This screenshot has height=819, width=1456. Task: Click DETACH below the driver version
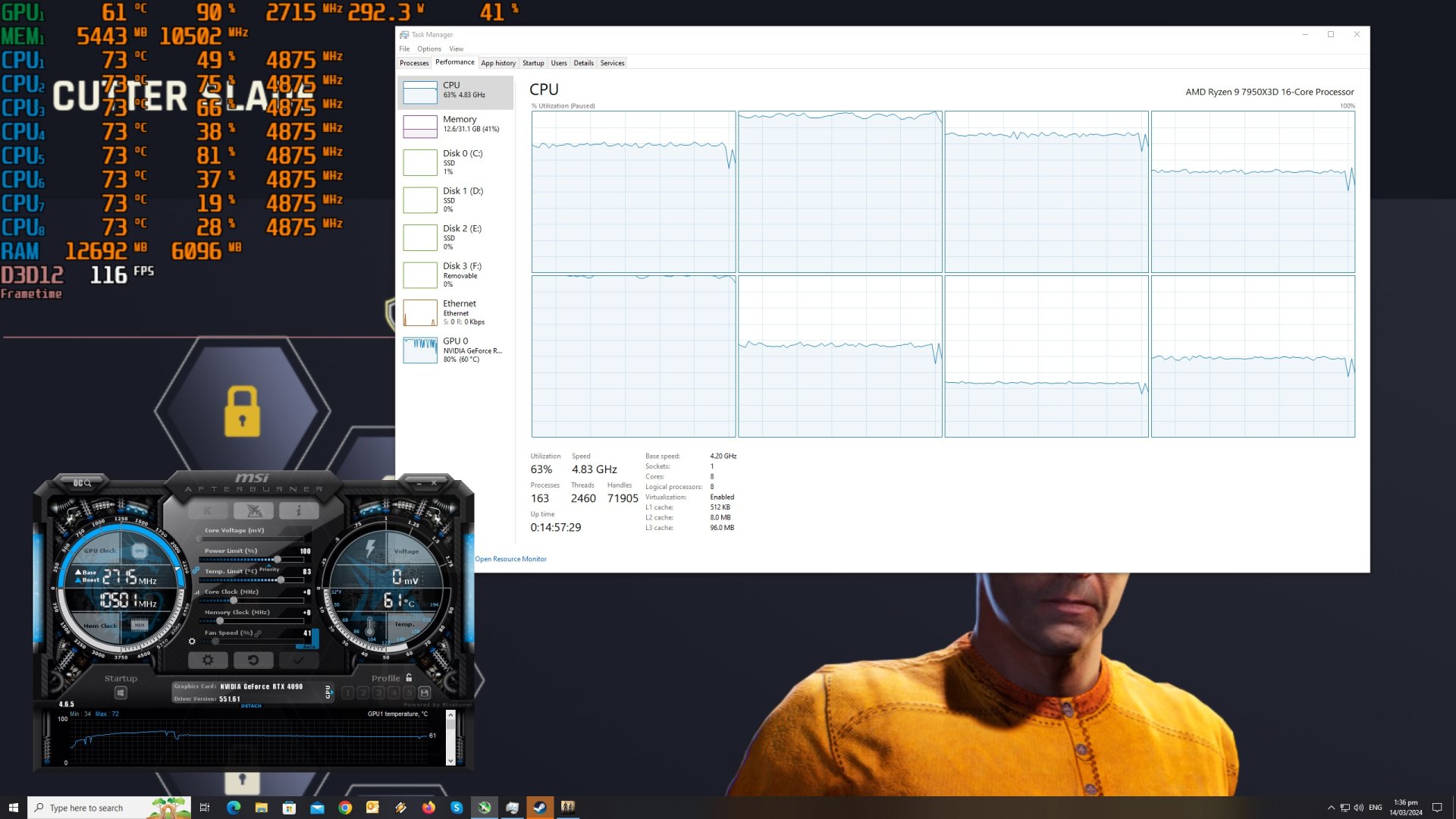click(x=251, y=705)
